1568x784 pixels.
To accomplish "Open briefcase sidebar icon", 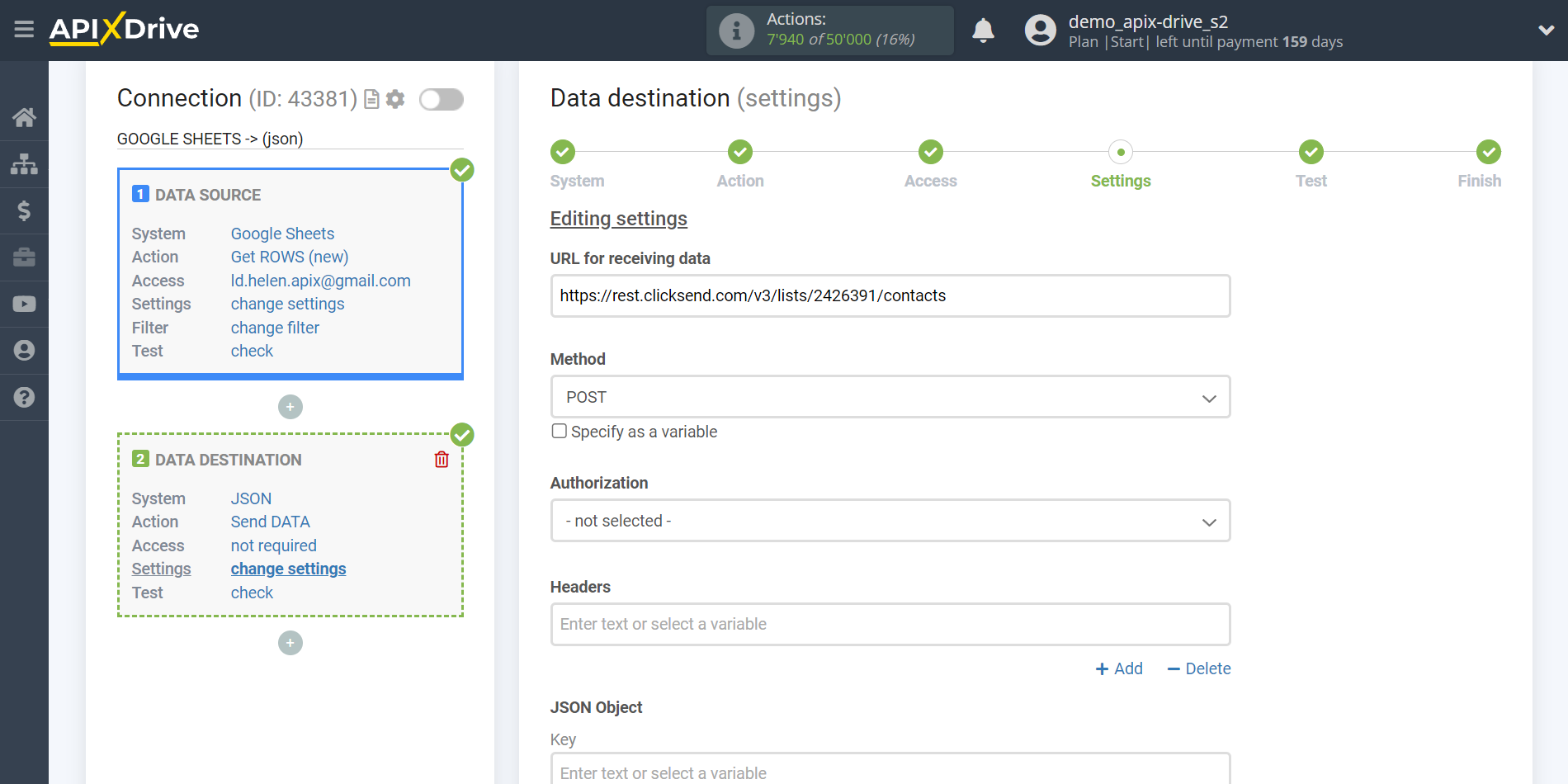I will (x=24, y=257).
